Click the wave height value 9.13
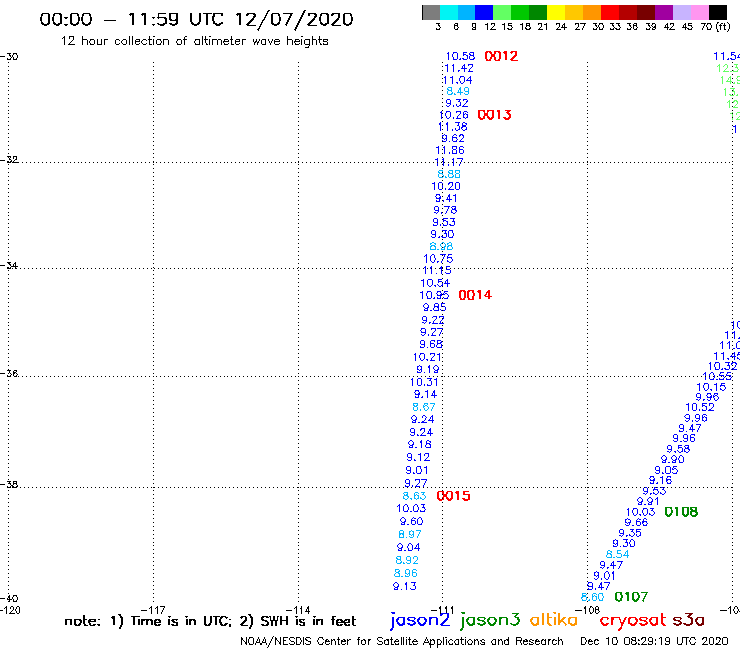The height and width of the screenshot is (650, 740). [x=405, y=586]
